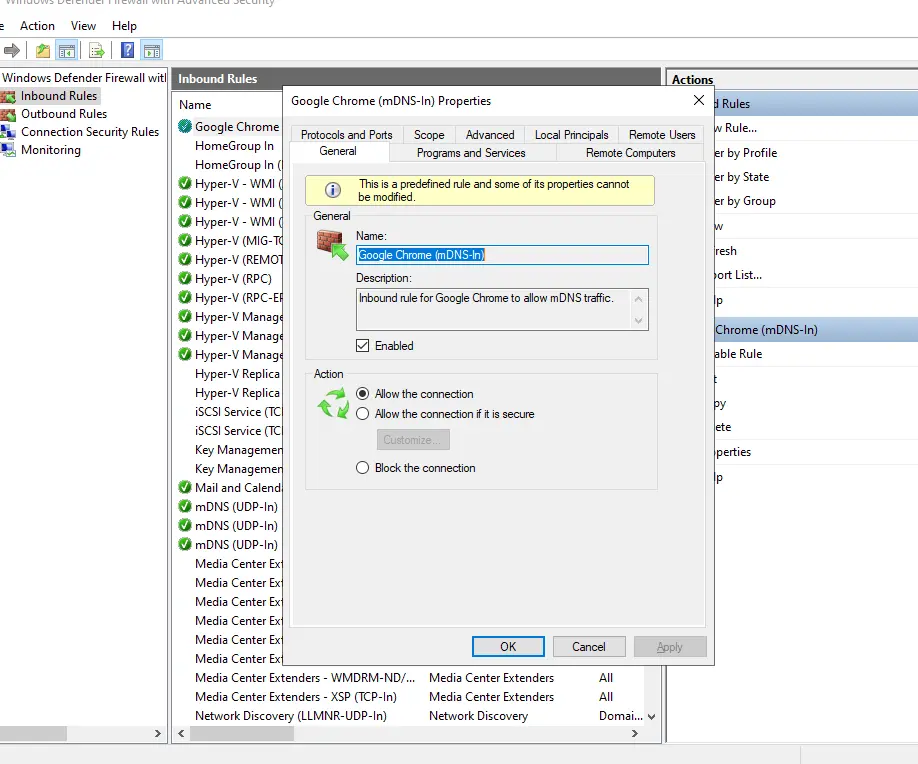This screenshot has height=764, width=918.
Task: Click the Name text field
Action: pos(502,255)
